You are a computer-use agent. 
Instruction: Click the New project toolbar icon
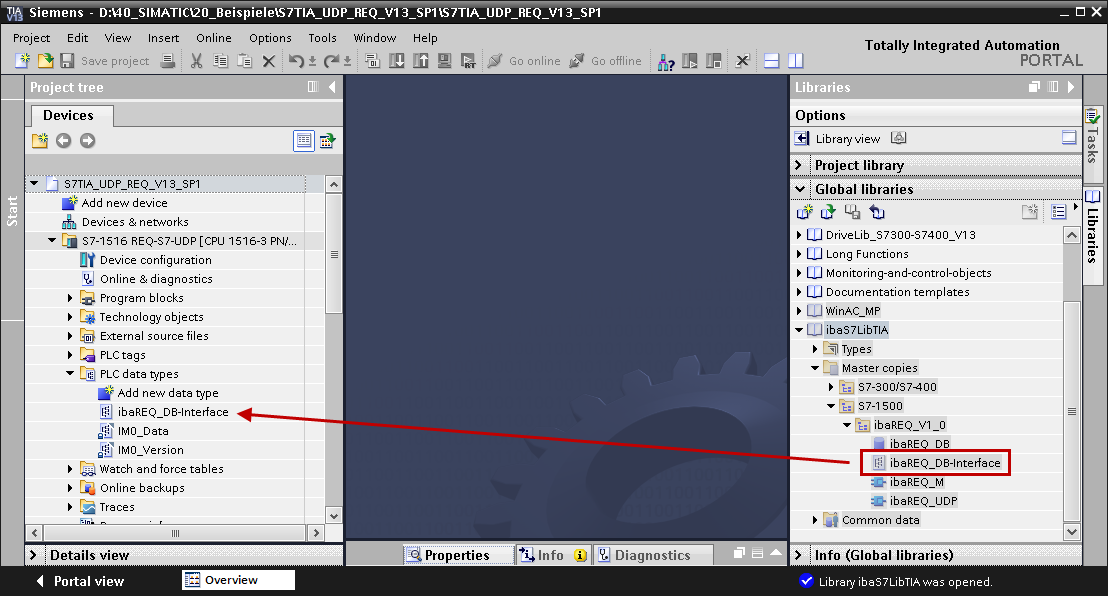tap(23, 61)
